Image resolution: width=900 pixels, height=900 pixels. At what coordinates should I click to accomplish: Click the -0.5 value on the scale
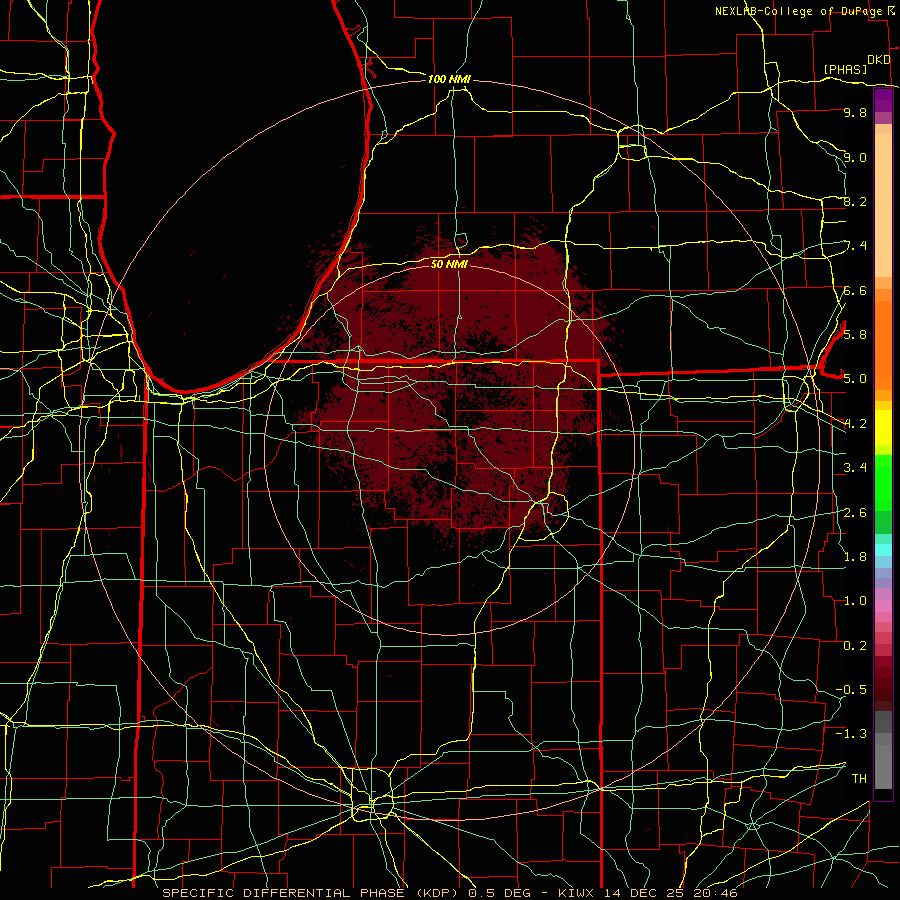[x=851, y=689]
